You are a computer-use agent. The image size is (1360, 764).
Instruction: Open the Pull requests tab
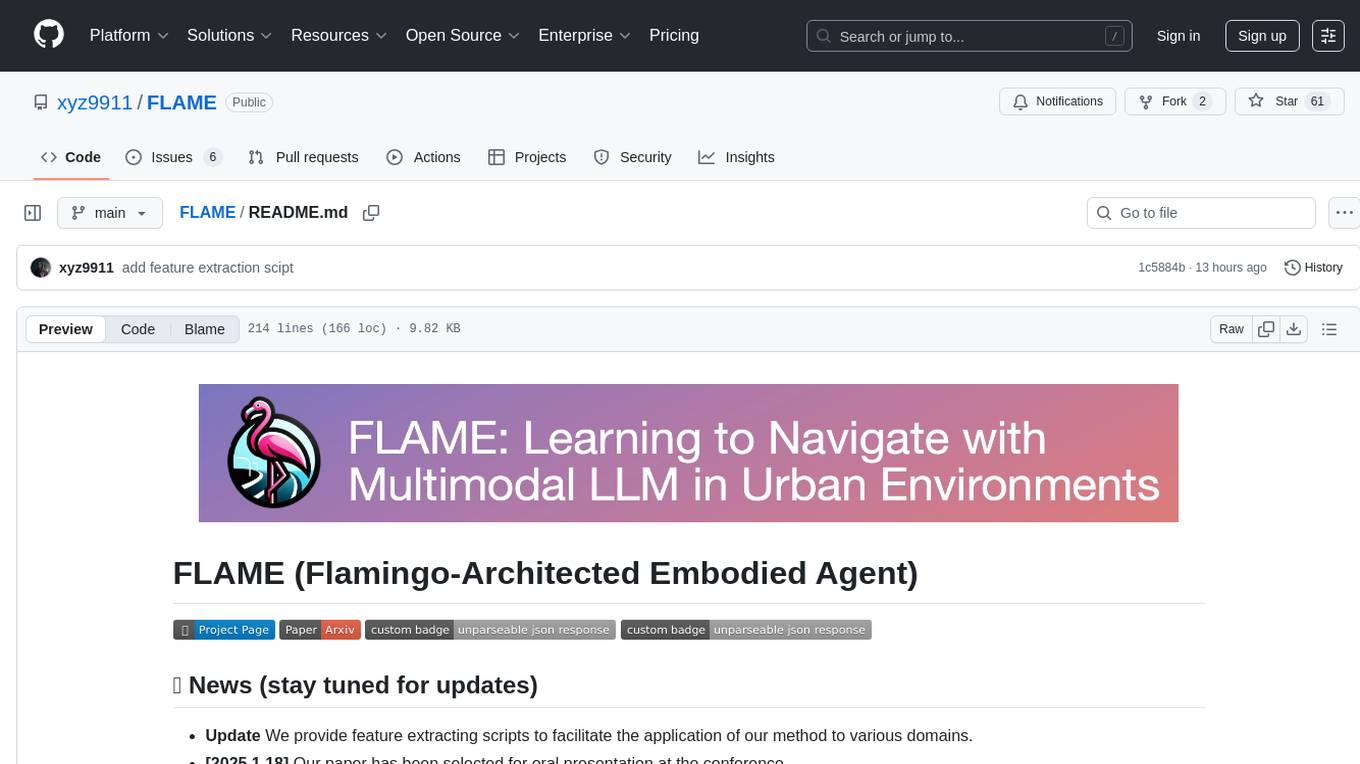pos(303,157)
